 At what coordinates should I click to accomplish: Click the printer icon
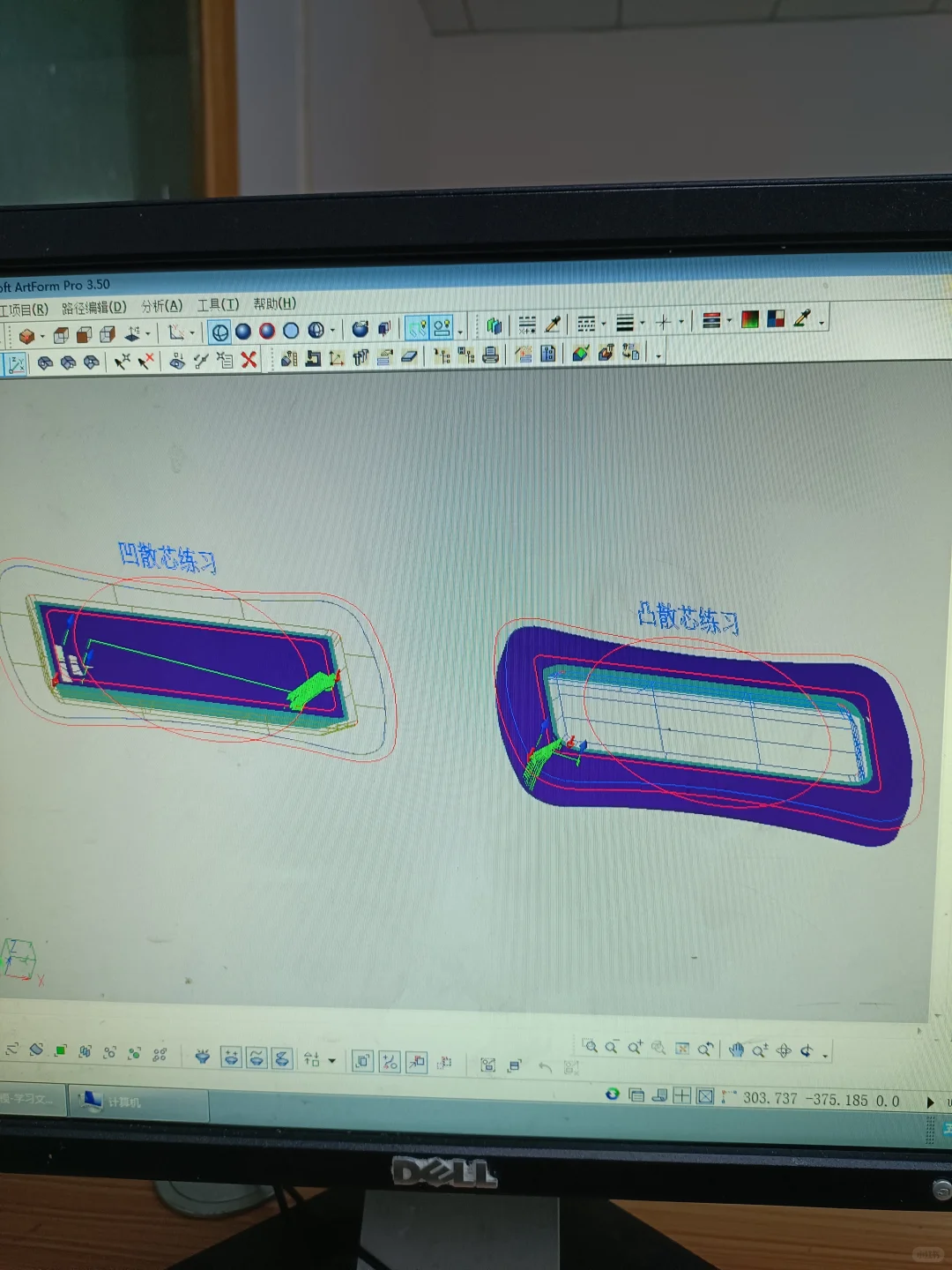(491, 355)
